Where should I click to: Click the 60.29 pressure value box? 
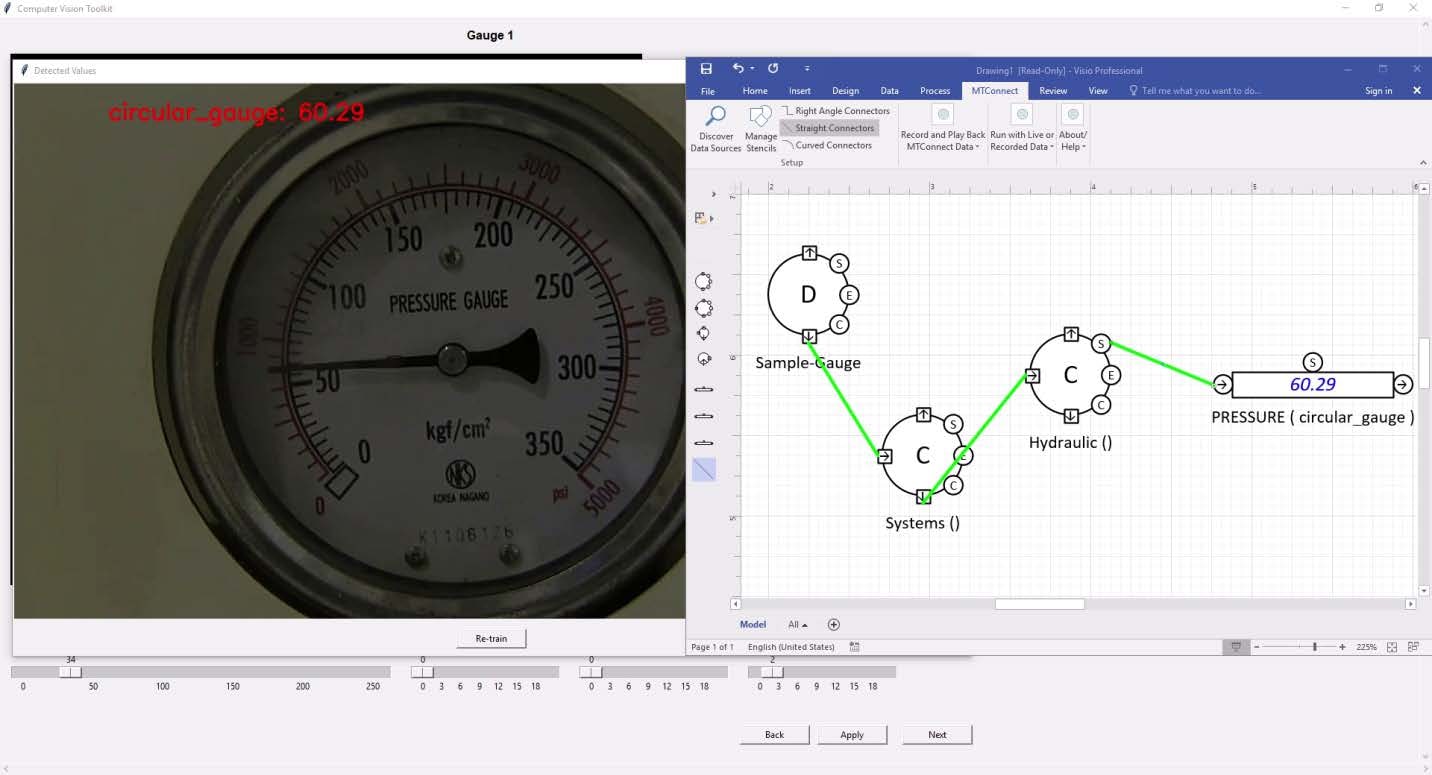tap(1312, 385)
